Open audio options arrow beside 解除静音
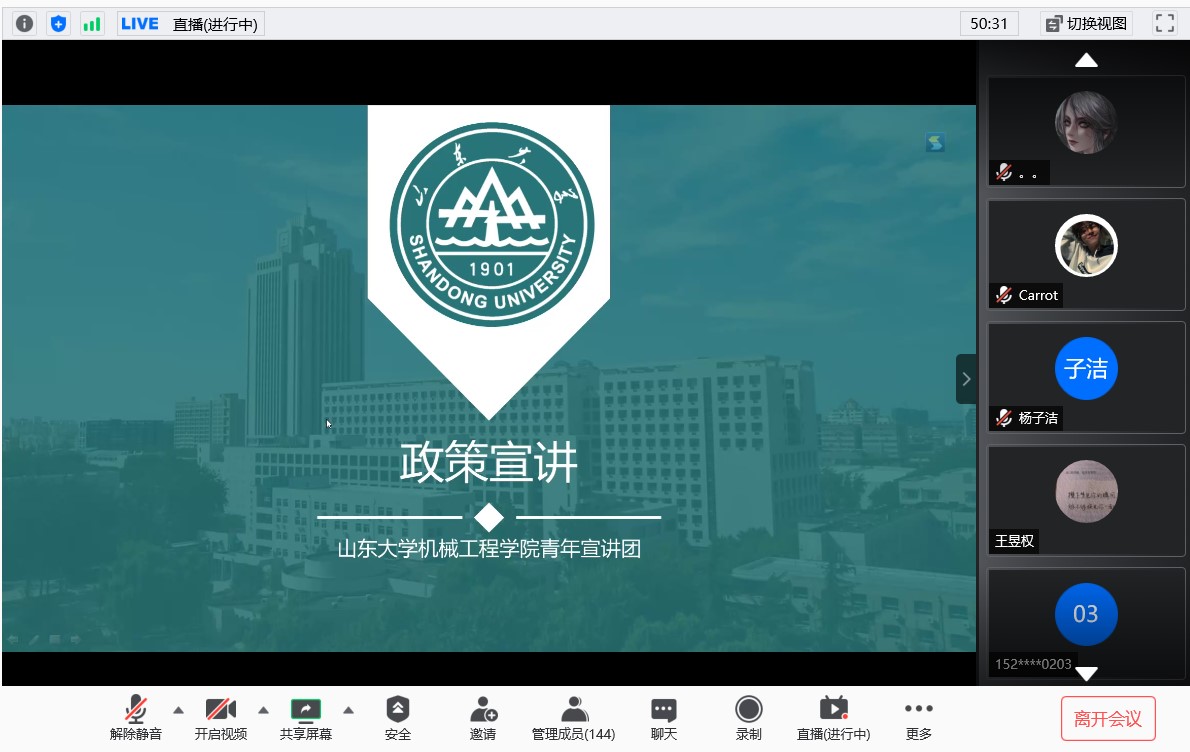Viewport: 1190px width, 752px height. pos(178,710)
